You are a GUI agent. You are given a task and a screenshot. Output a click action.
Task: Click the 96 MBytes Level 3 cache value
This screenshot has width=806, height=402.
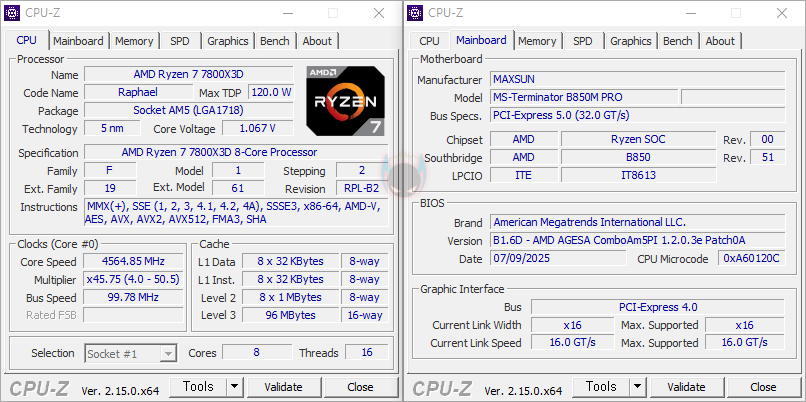click(290, 315)
